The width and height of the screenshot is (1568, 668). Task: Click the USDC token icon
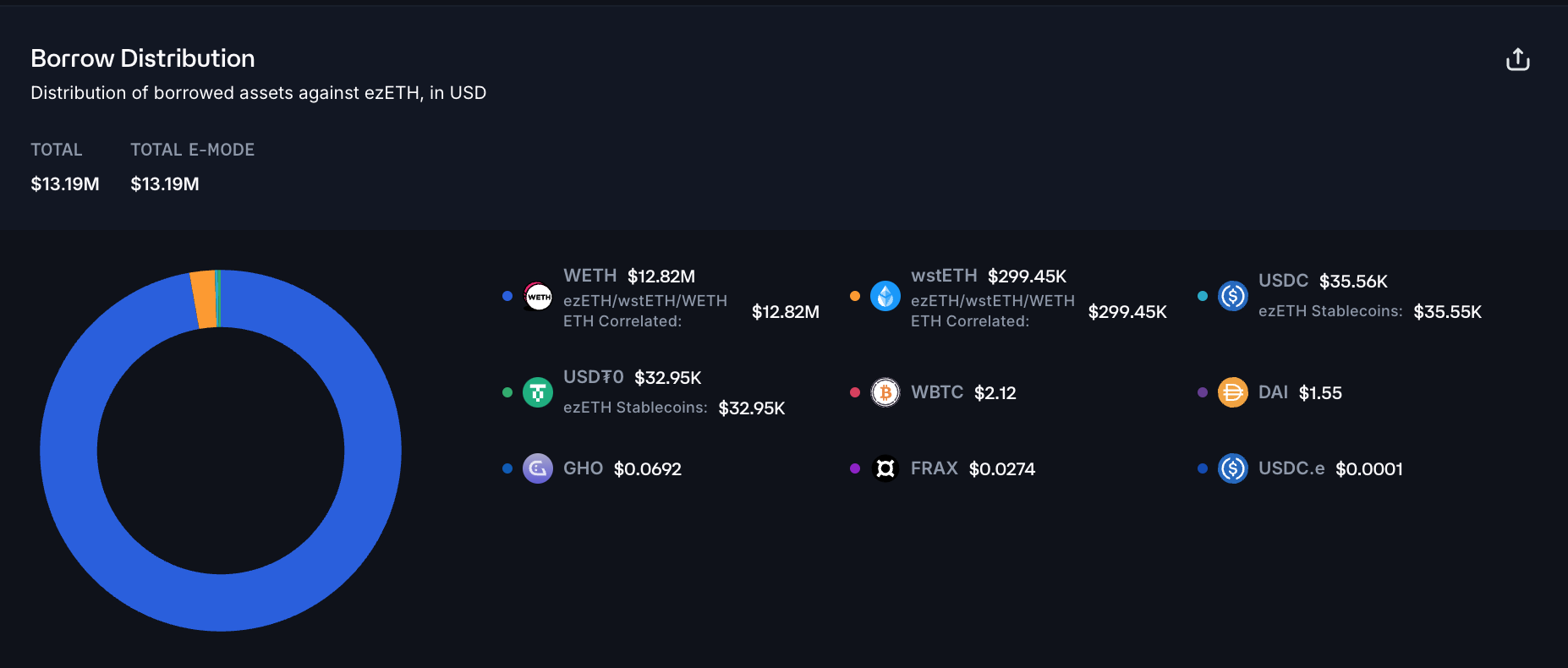pos(1233,296)
